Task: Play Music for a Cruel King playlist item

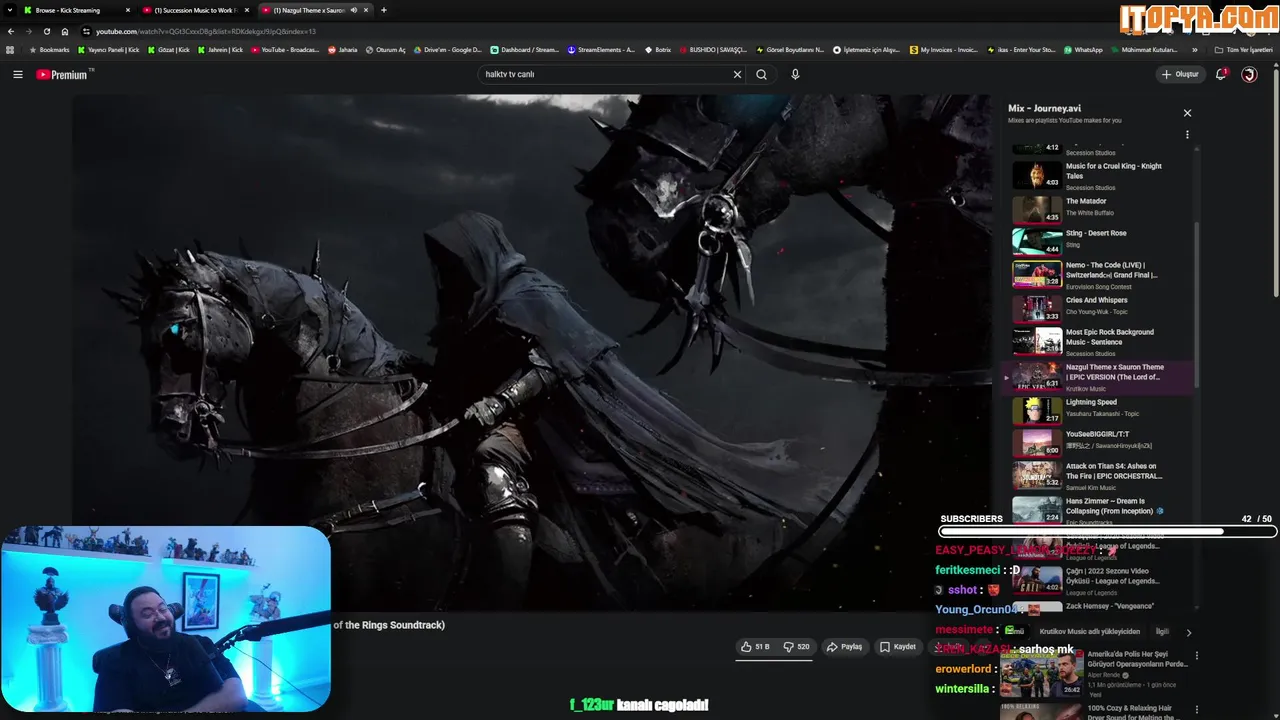Action: point(1100,176)
